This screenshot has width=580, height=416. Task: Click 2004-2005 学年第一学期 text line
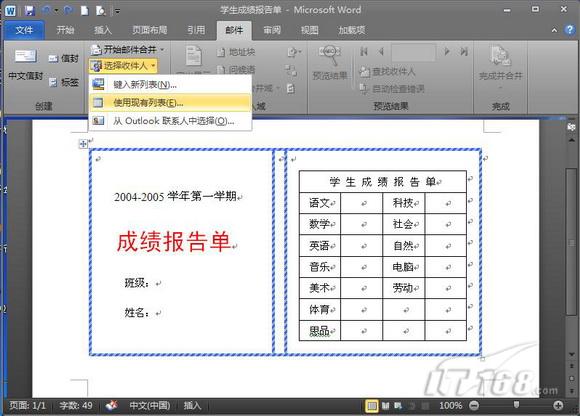tap(175, 196)
